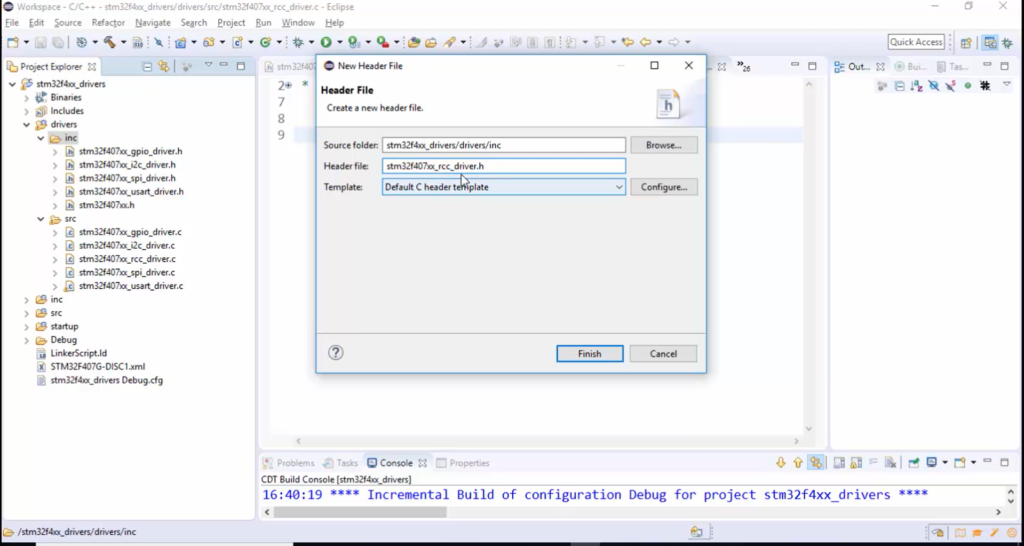1024x546 pixels.
Task: Click the last edit location arrow icon
Action: coord(628,42)
